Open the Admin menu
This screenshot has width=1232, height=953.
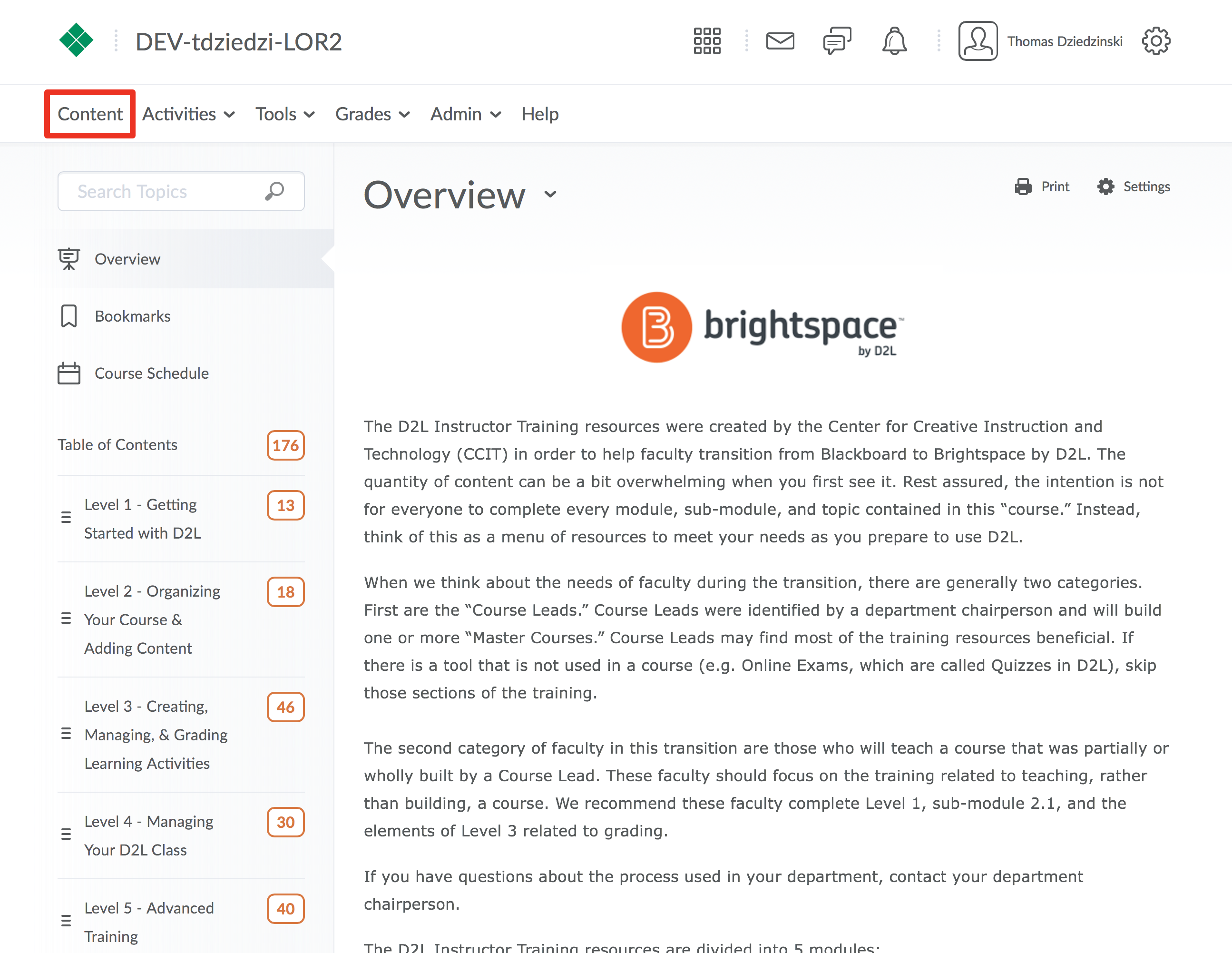click(x=455, y=113)
